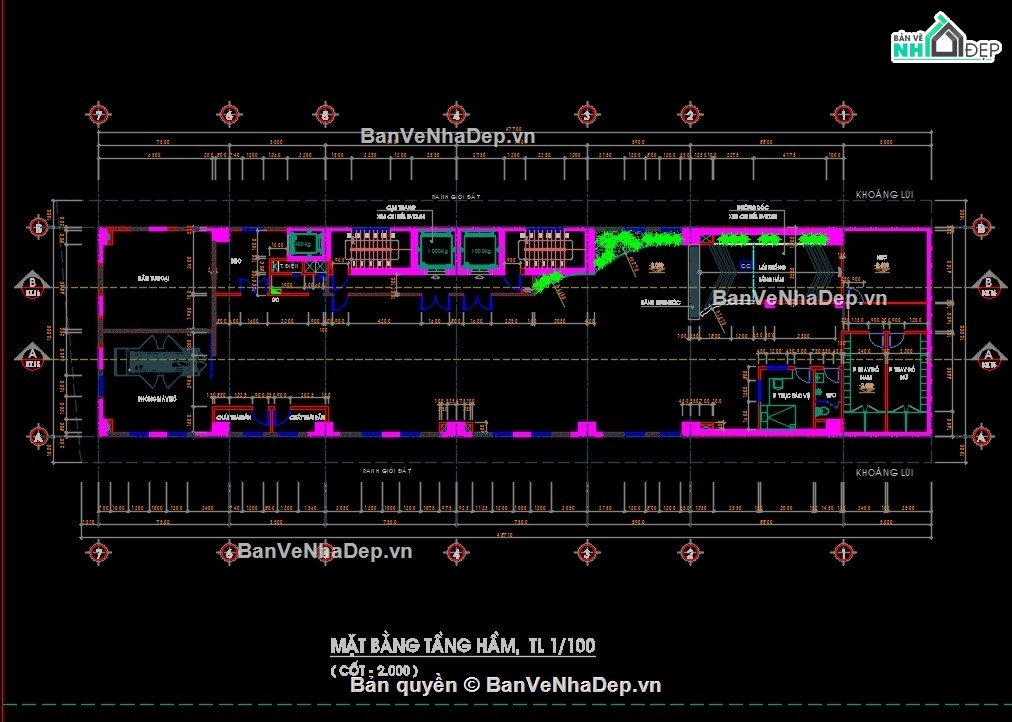Click circular axis marker B on left edge
Screen dimensions: 1012x722
[x=39, y=227]
